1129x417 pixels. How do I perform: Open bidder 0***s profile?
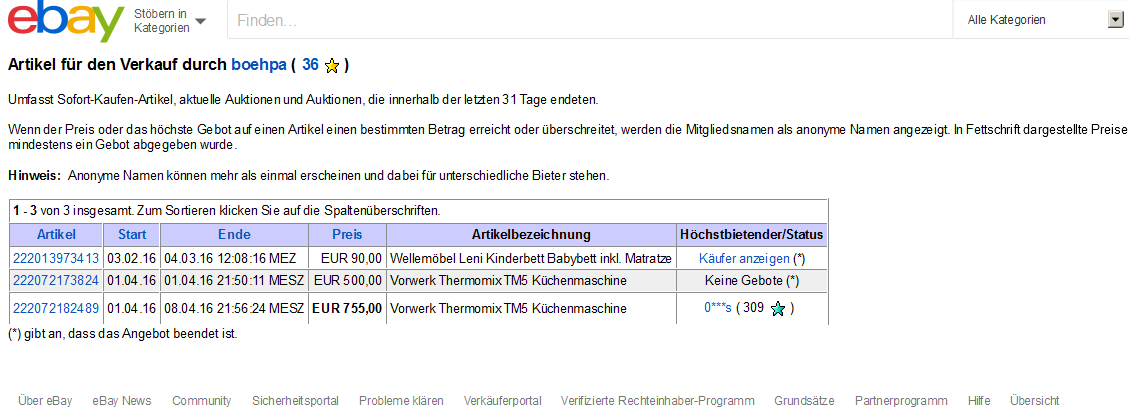point(718,308)
